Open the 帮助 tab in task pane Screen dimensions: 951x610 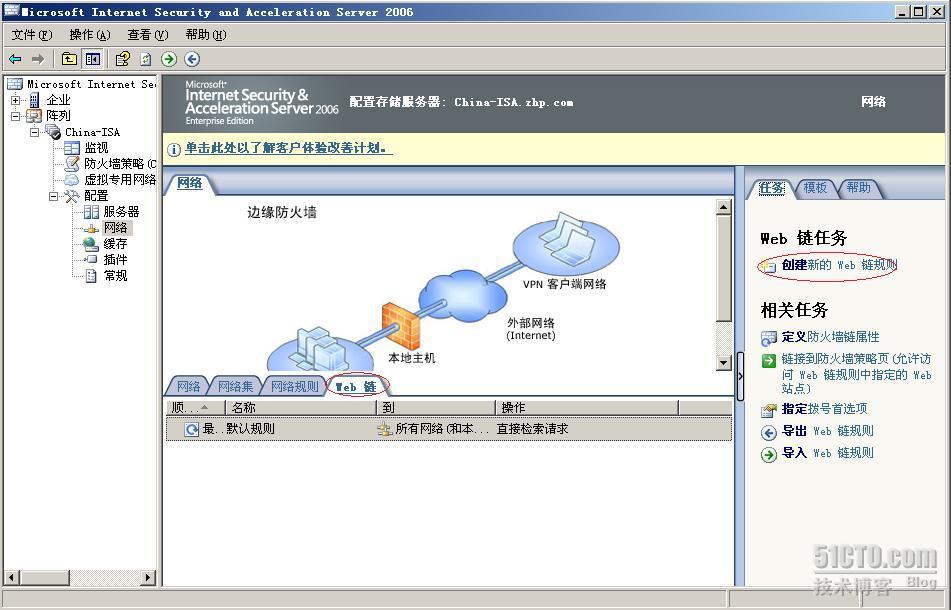point(858,188)
